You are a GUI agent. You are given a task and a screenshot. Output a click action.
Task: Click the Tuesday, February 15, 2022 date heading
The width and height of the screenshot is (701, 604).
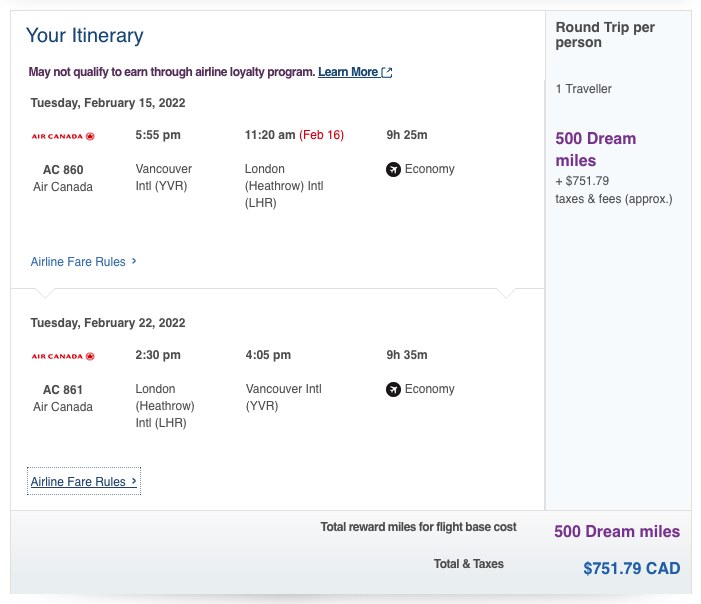[x=108, y=103]
